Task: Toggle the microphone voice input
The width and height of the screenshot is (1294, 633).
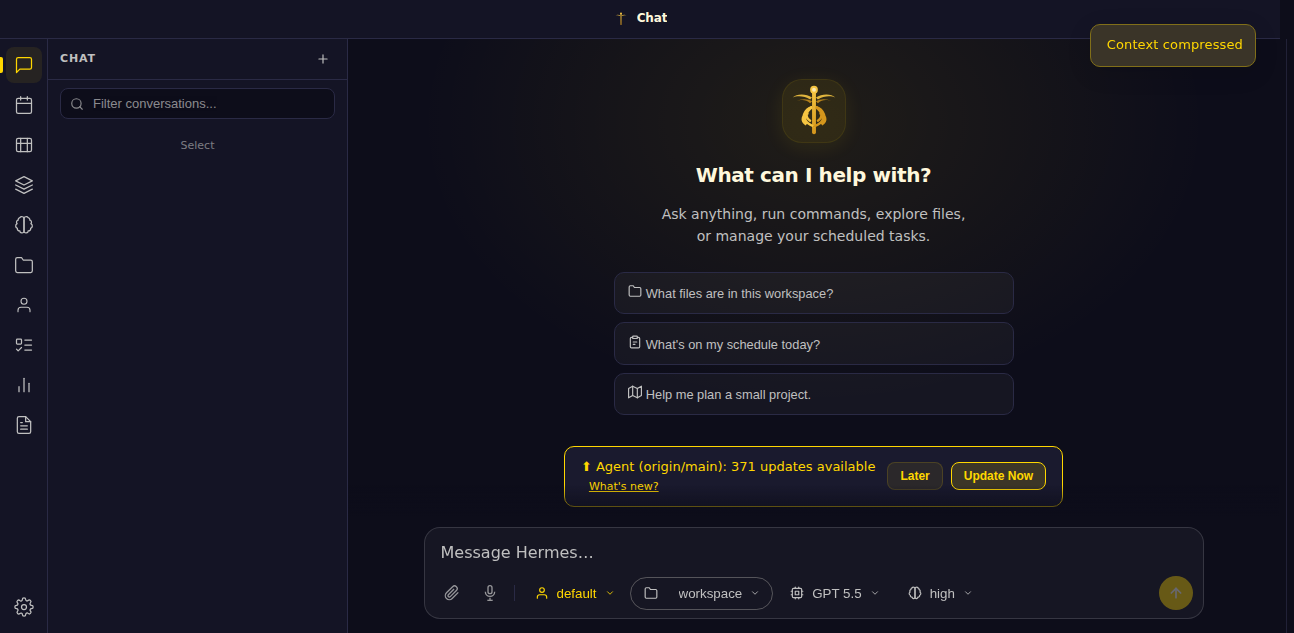Action: pos(490,593)
